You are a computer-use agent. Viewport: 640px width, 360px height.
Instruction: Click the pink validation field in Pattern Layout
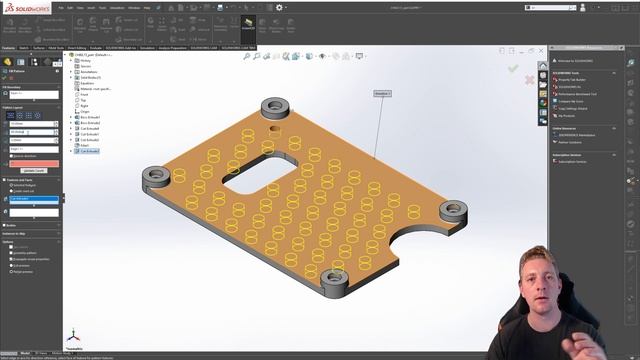[34, 164]
